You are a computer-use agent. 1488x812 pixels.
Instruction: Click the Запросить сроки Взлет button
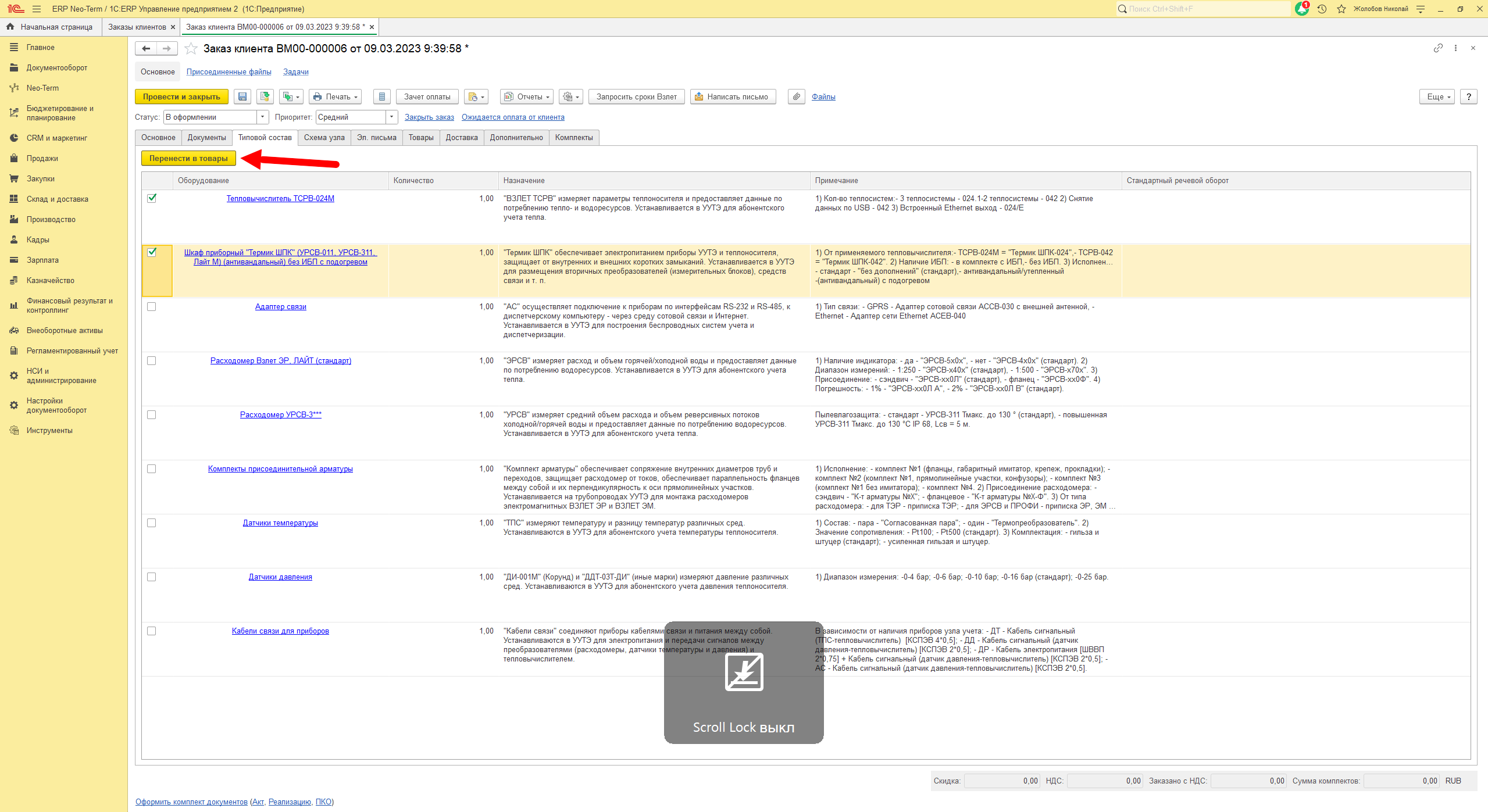click(x=636, y=96)
